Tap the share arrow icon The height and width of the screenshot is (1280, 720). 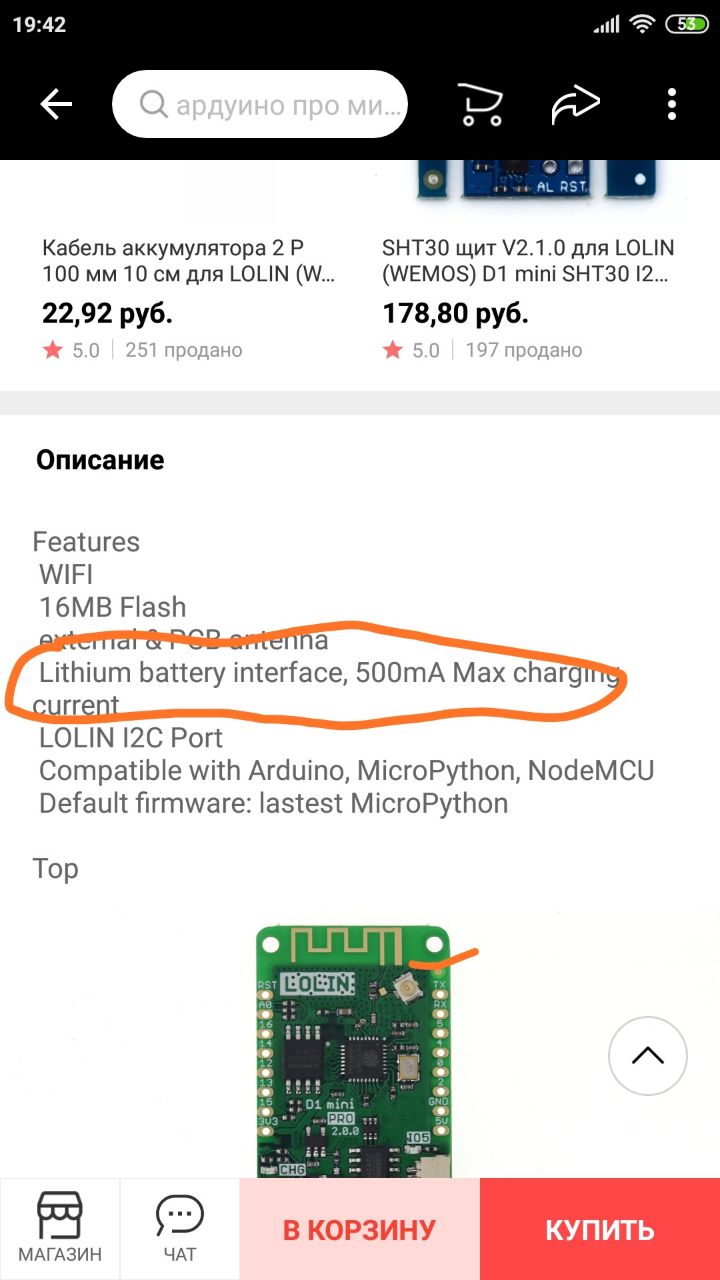click(575, 104)
